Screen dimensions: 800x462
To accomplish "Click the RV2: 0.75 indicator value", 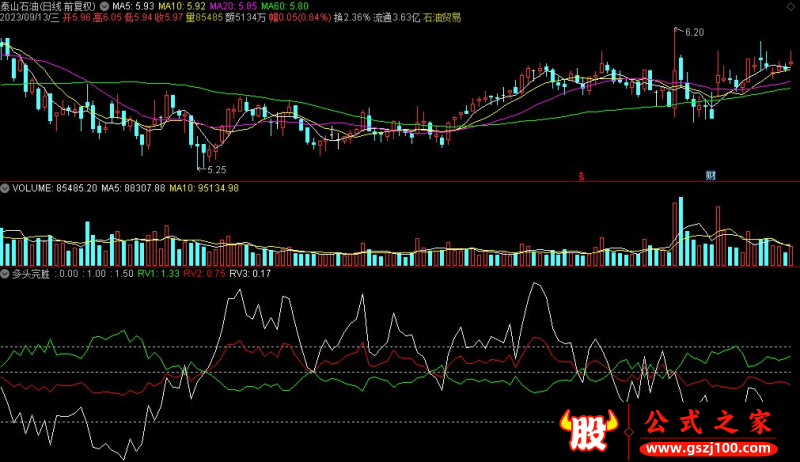I will pos(204,274).
